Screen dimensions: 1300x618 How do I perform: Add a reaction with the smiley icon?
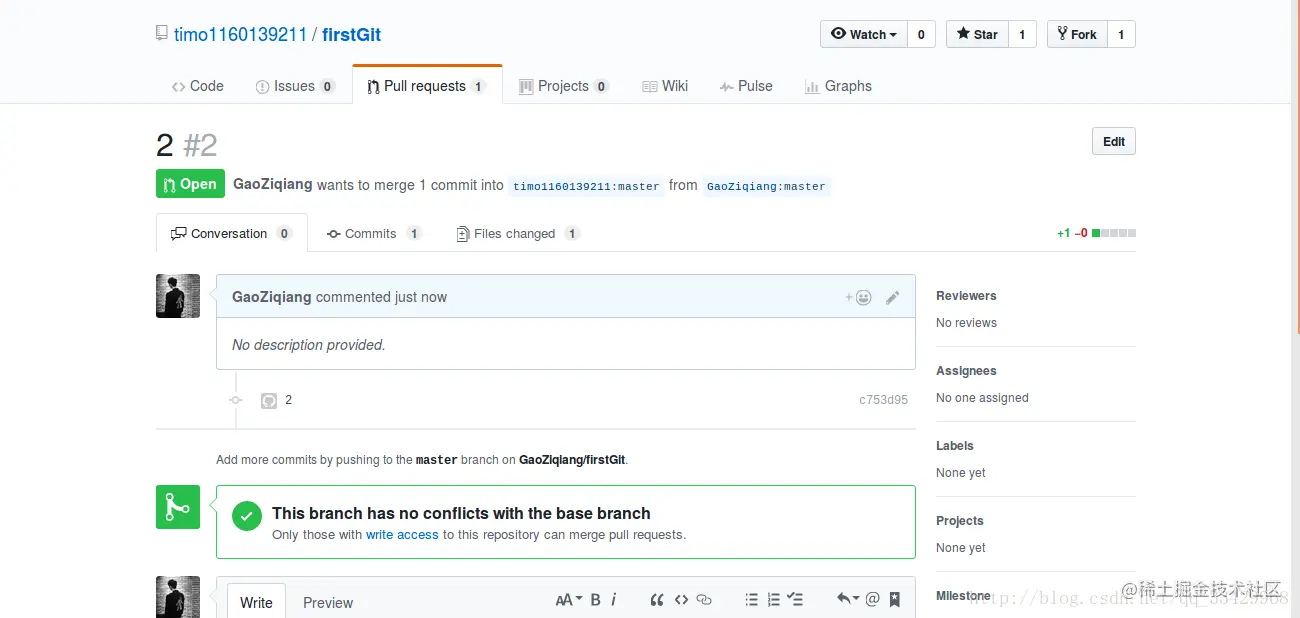[859, 297]
